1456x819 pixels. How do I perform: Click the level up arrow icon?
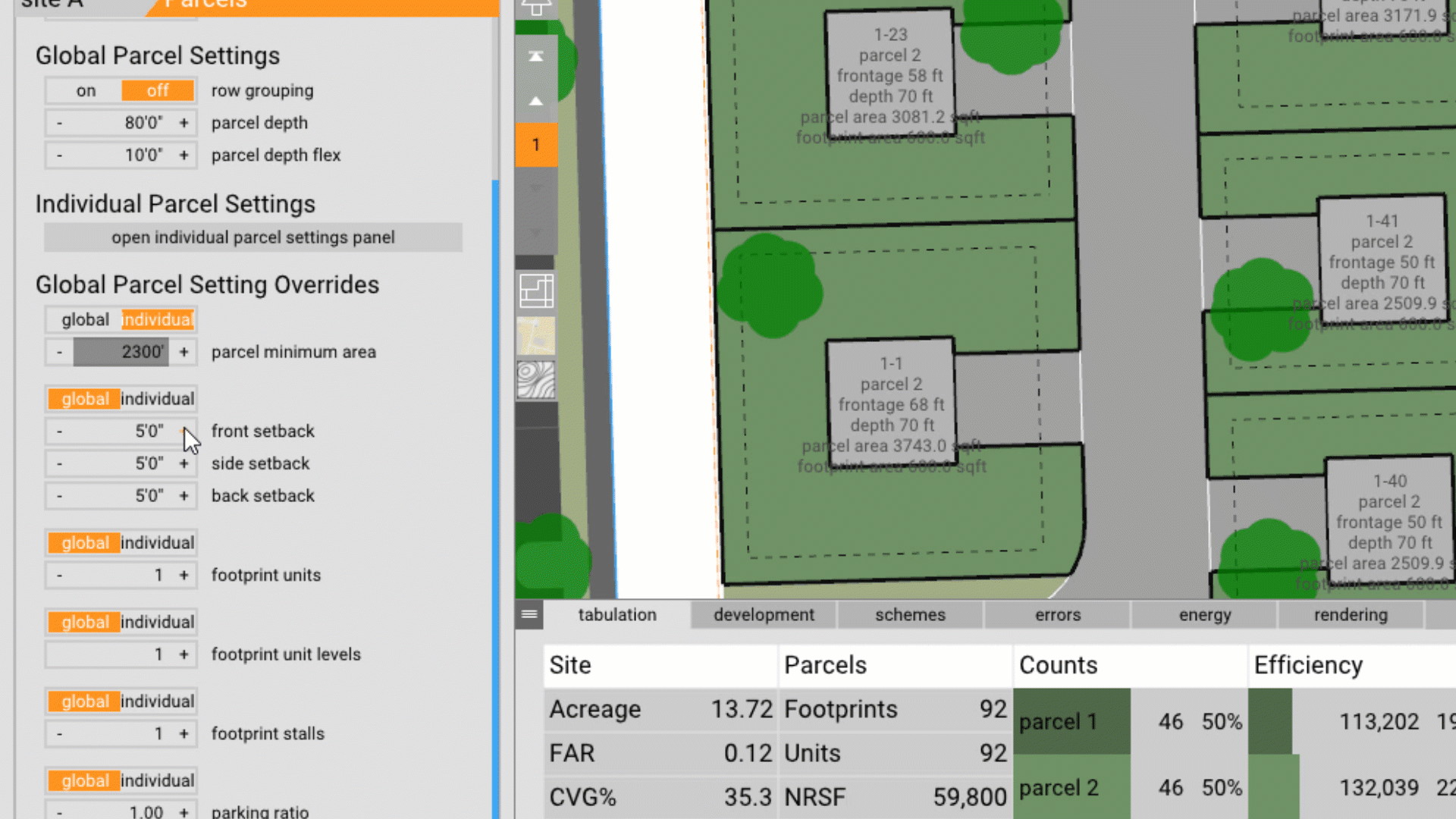tap(536, 101)
